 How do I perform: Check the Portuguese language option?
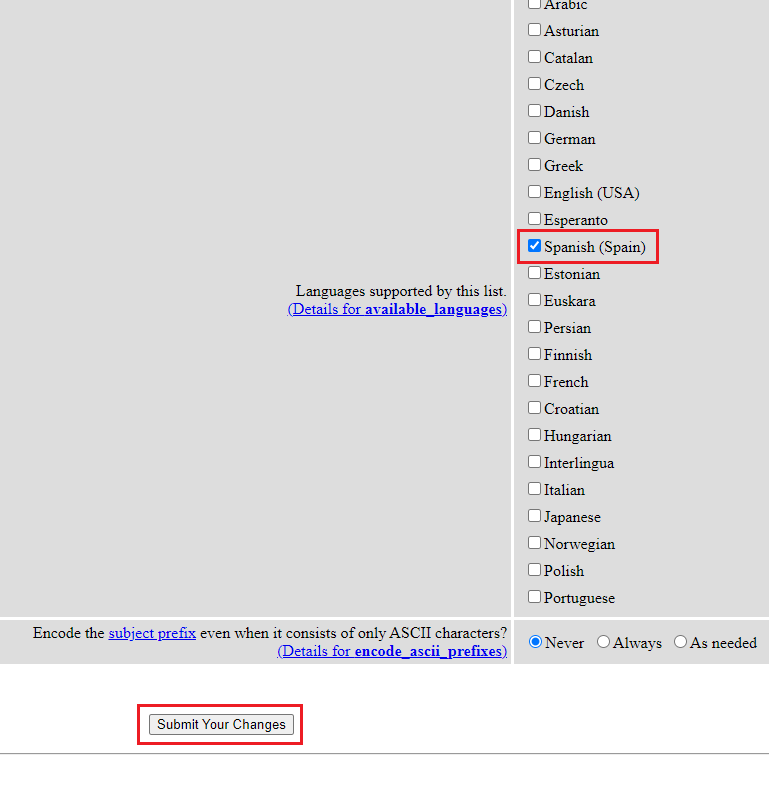pos(535,597)
